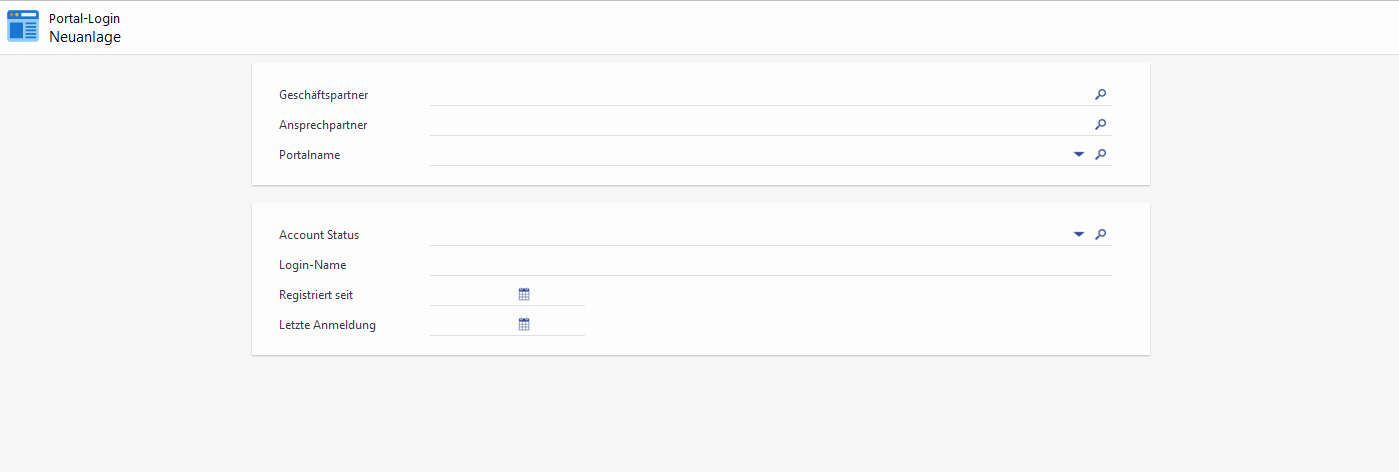
Task: Click the Geschäftspartner field label text
Action: click(323, 95)
